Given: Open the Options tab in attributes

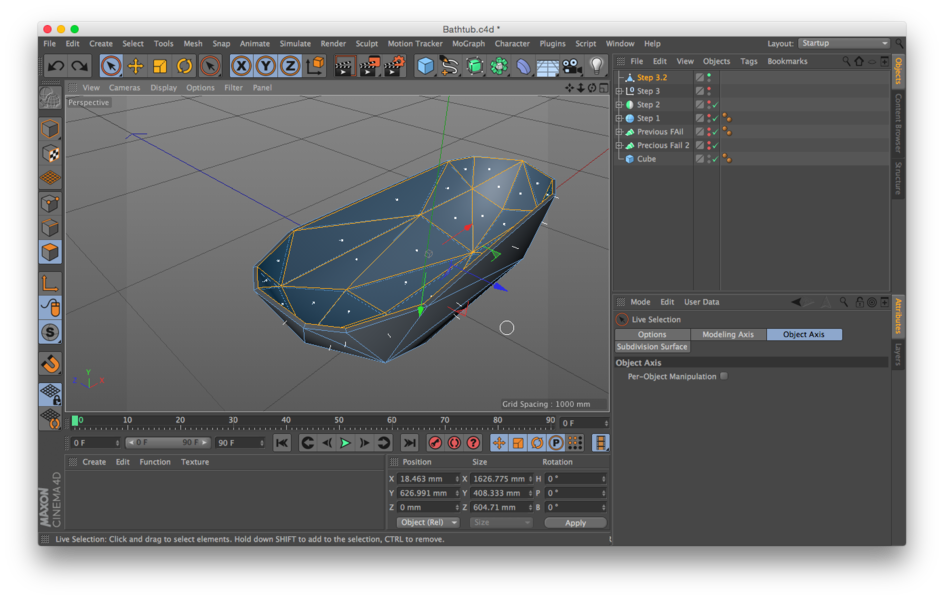Looking at the screenshot, I should (652, 334).
